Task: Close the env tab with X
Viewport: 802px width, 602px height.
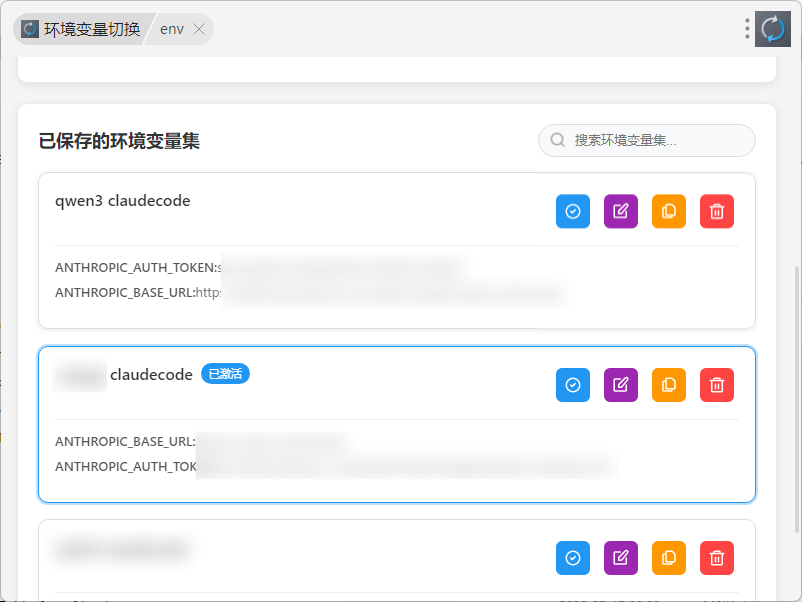Action: [199, 29]
